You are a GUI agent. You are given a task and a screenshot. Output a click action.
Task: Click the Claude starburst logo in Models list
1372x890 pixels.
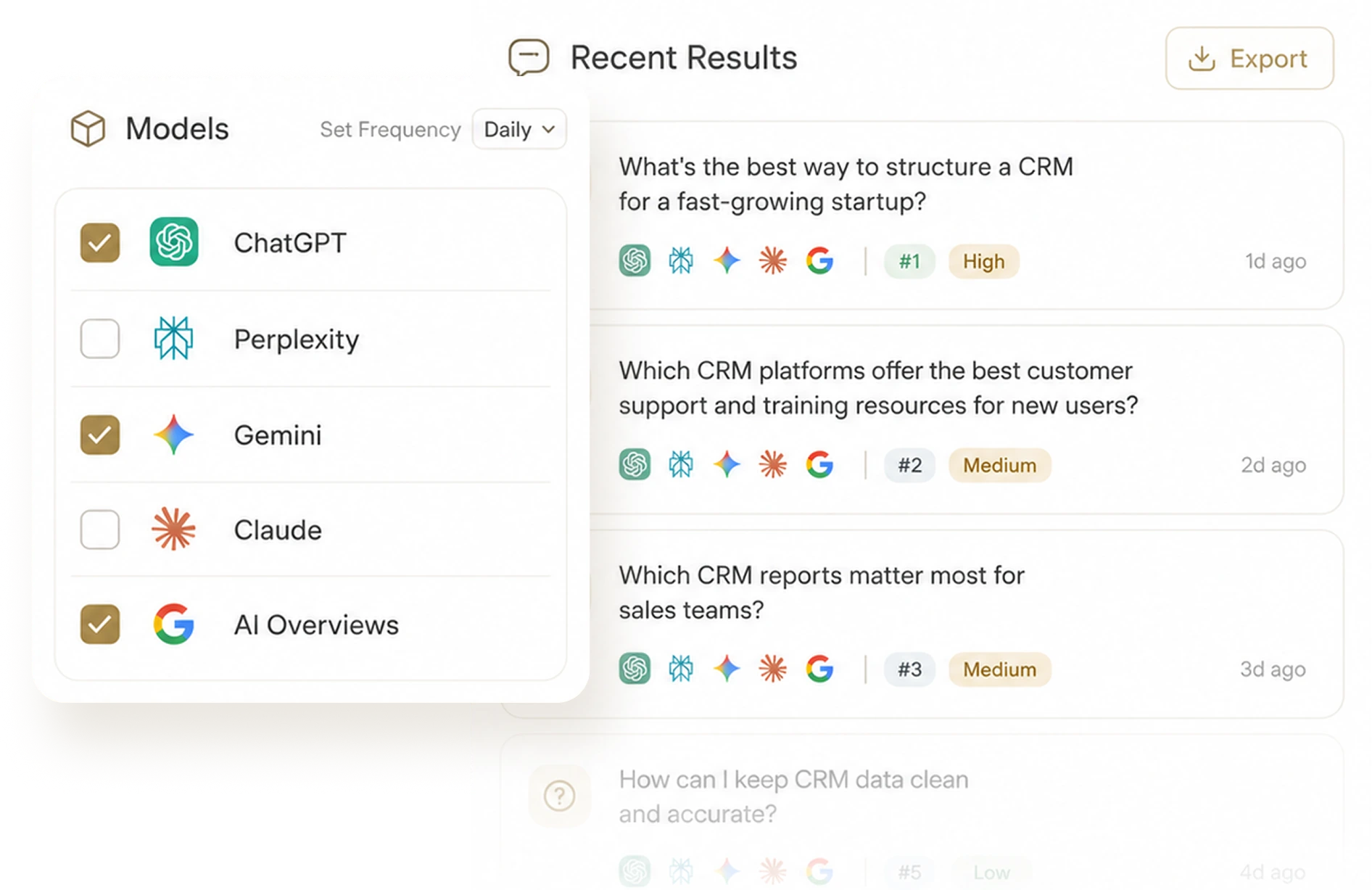pos(173,529)
